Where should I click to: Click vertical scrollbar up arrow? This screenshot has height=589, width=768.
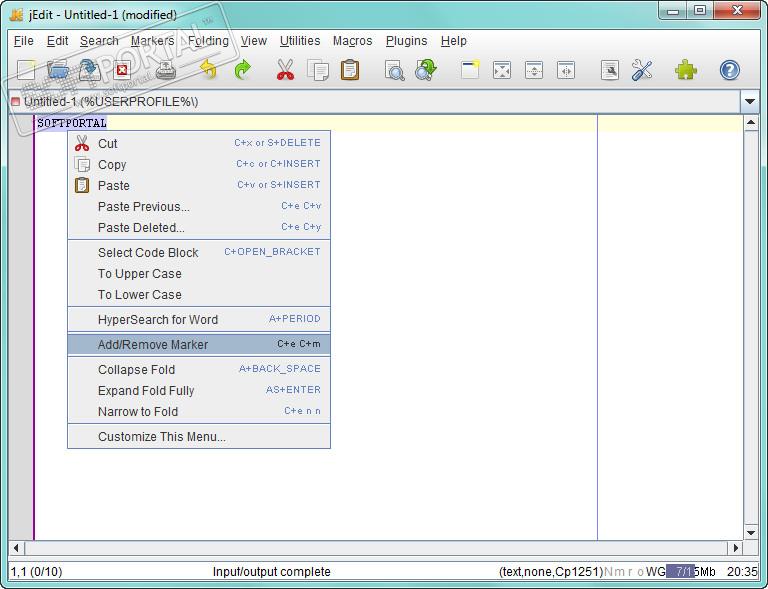point(751,123)
